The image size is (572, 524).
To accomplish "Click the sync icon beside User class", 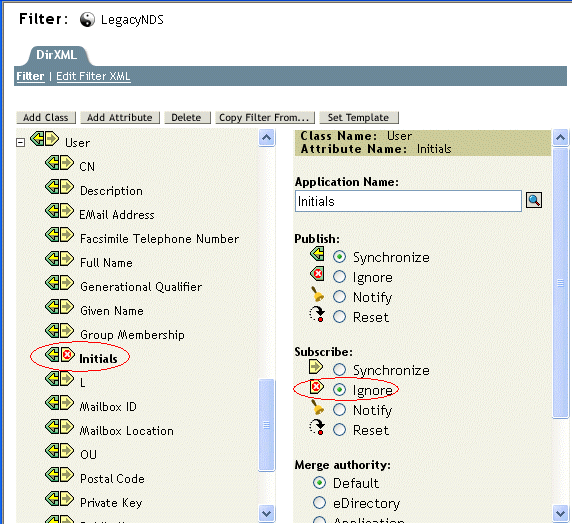I will (45, 139).
